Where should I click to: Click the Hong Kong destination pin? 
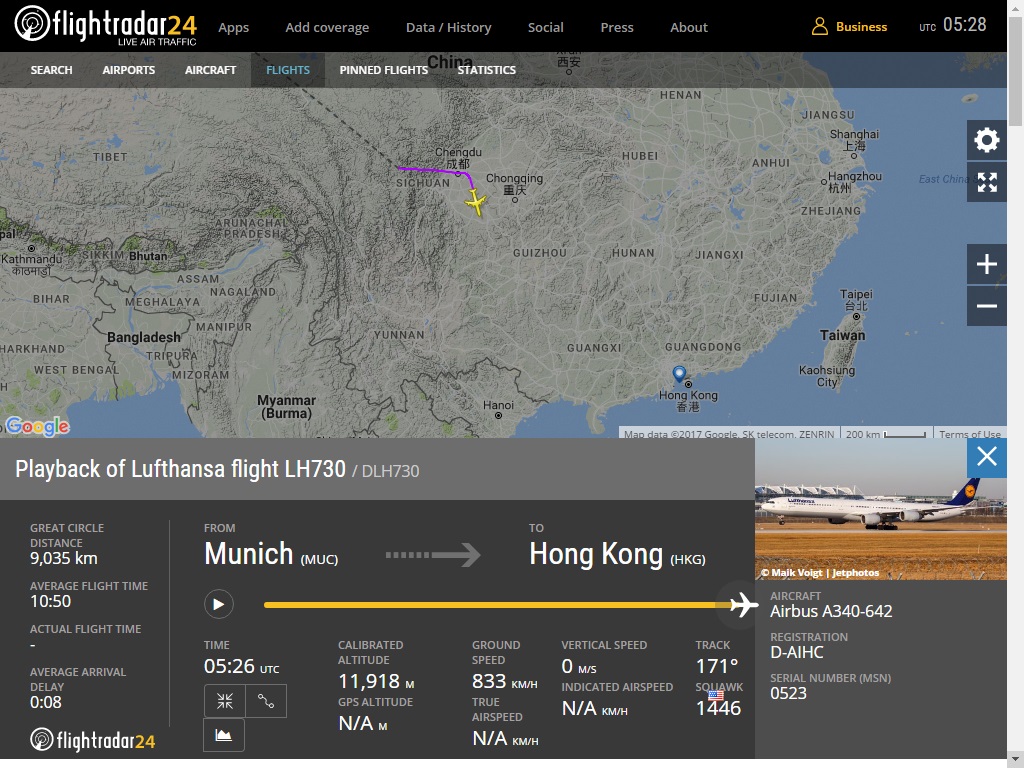point(679,375)
